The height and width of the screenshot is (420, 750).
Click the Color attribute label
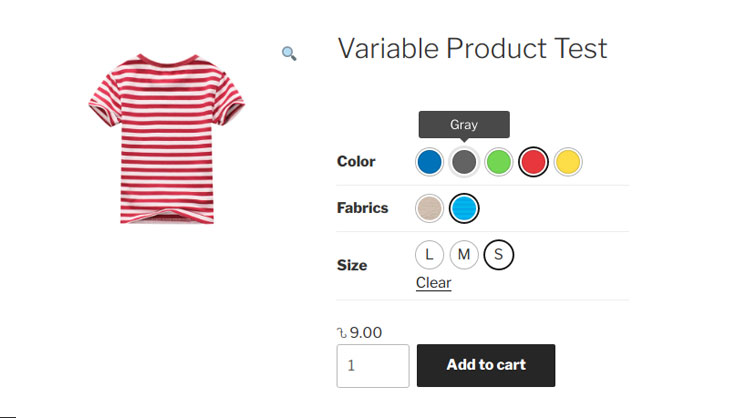click(x=356, y=162)
